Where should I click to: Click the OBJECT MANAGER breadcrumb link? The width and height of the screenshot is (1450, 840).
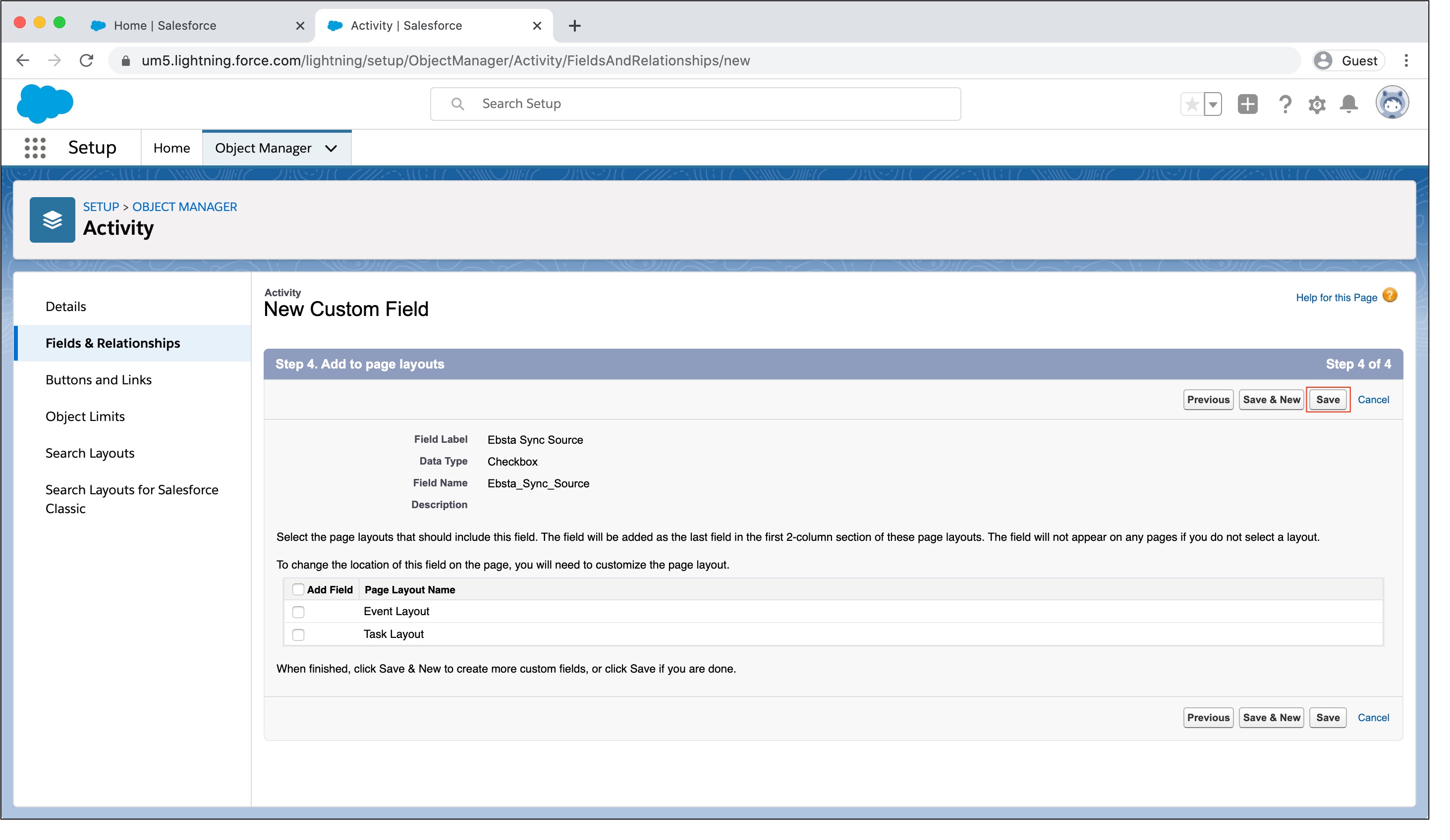pos(184,207)
